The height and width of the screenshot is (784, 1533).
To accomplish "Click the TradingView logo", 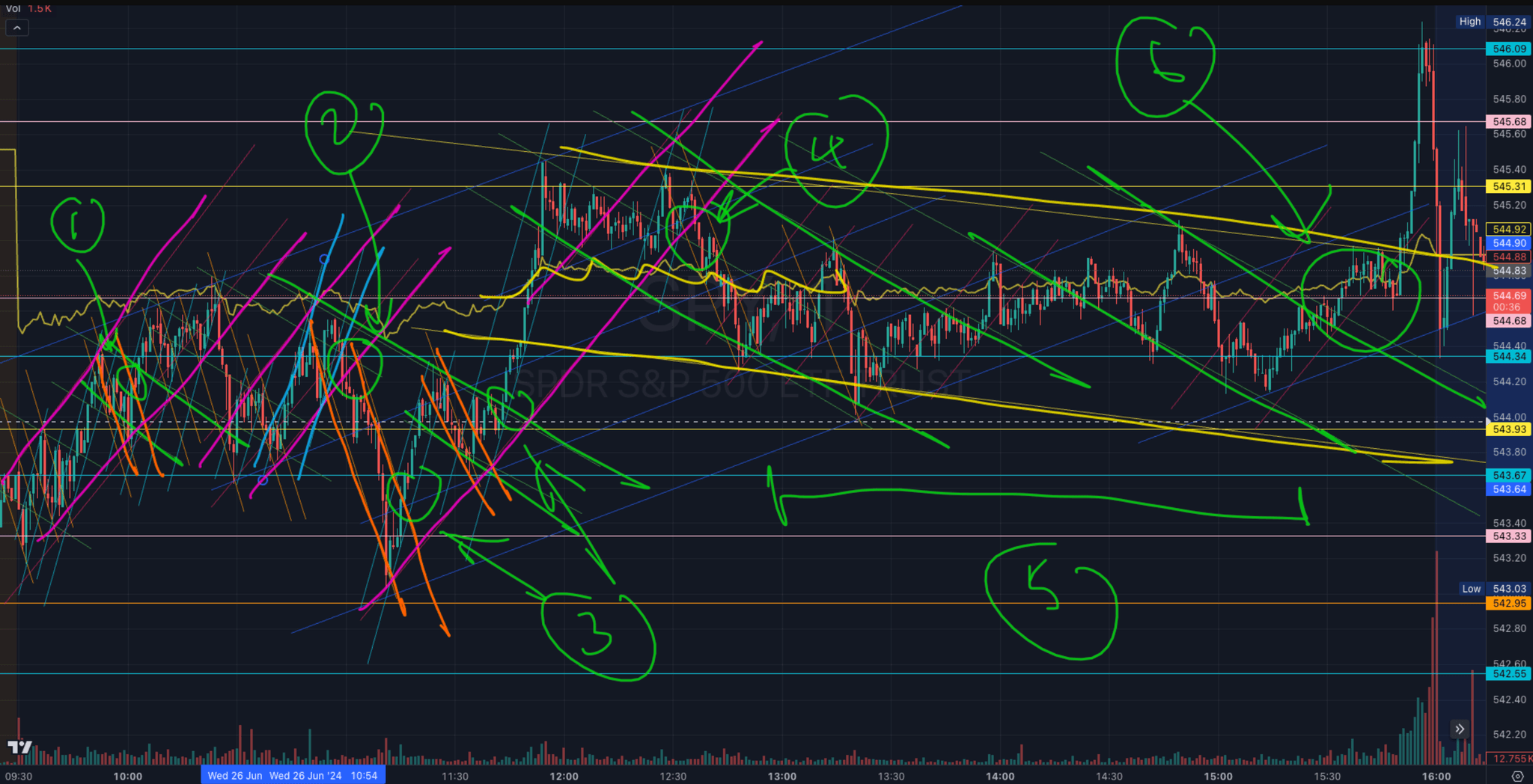I will pyautogui.click(x=20, y=747).
